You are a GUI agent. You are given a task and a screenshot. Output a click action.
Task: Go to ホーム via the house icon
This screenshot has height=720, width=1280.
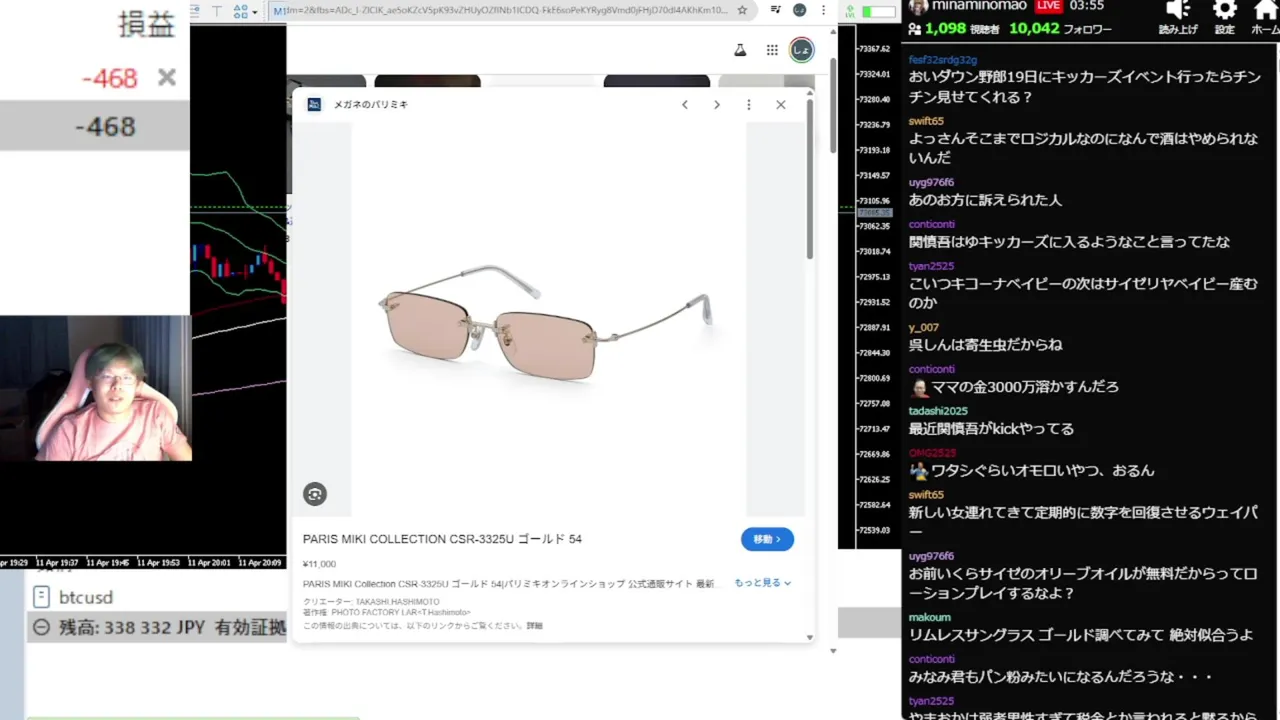pyautogui.click(x=1266, y=11)
